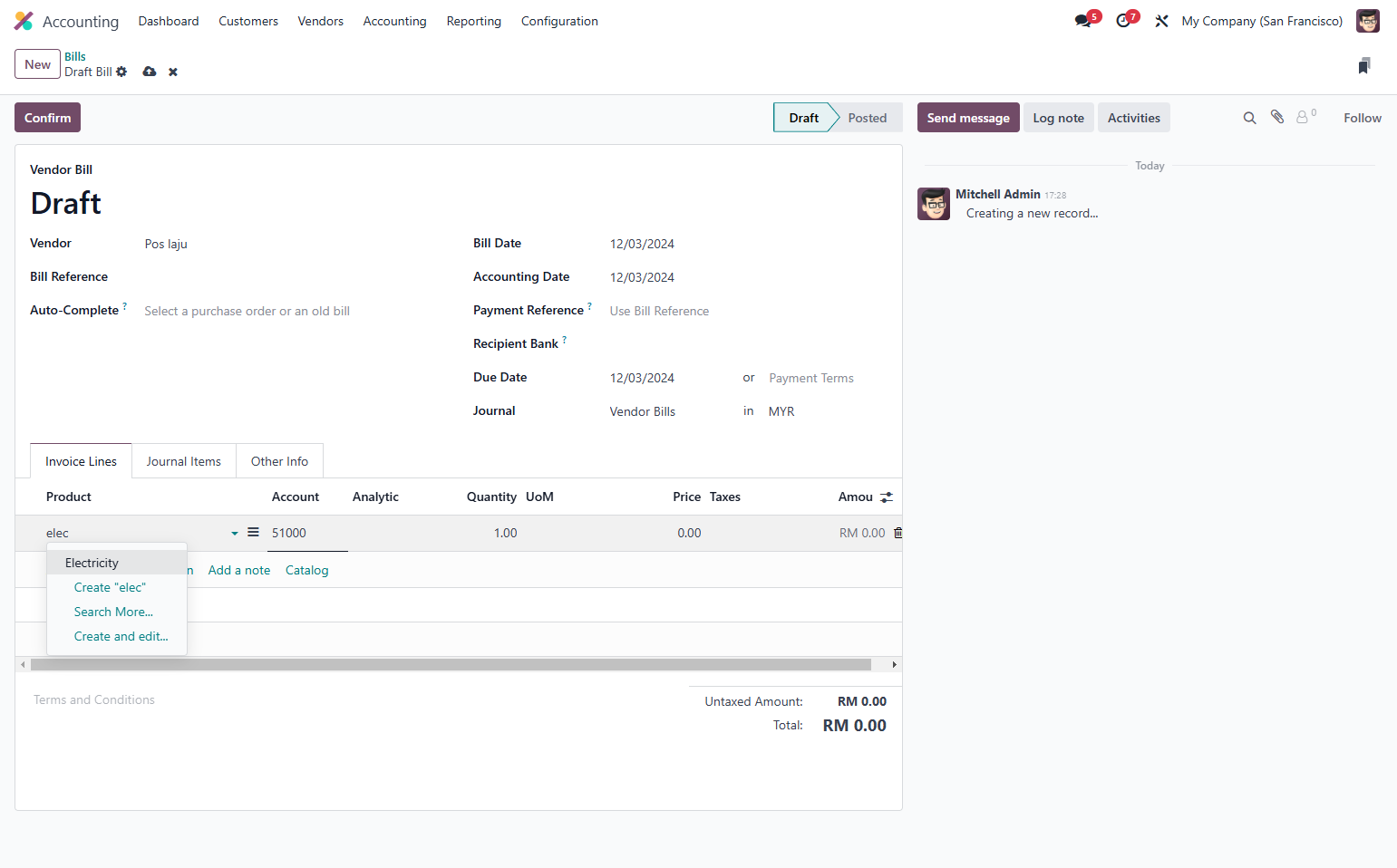The width and height of the screenshot is (1397, 868).
Task: Open the Catalog link
Action: 307,570
